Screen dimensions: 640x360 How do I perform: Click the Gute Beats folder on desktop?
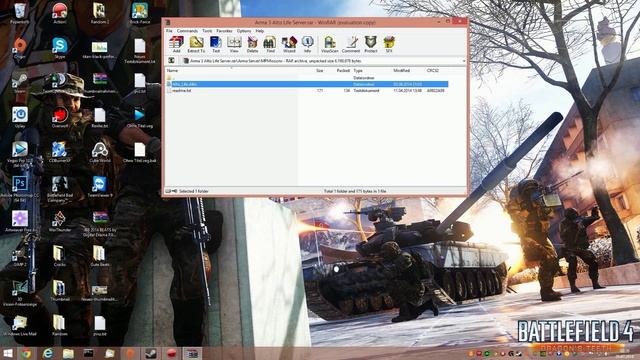100,256
